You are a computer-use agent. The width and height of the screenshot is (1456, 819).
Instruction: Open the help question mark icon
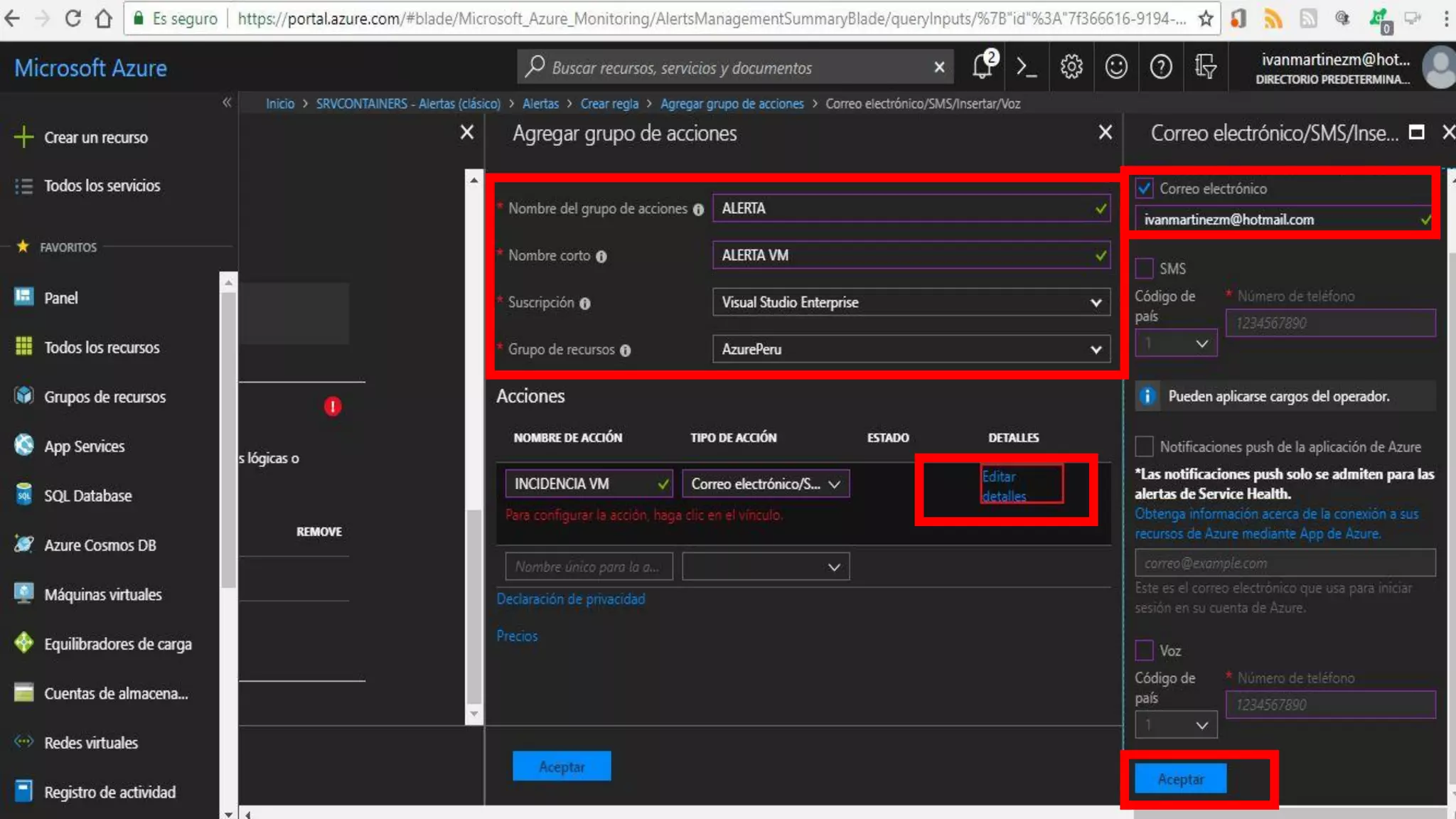coord(1161,68)
